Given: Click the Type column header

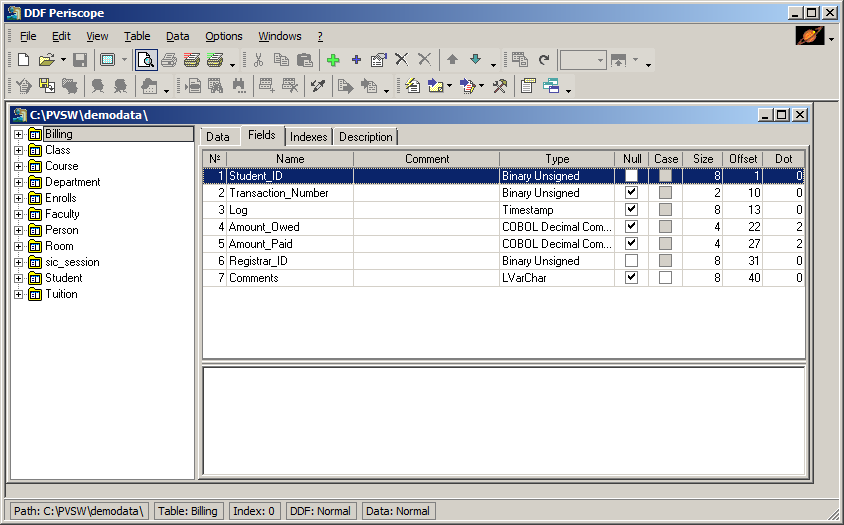Looking at the screenshot, I should tap(557, 159).
